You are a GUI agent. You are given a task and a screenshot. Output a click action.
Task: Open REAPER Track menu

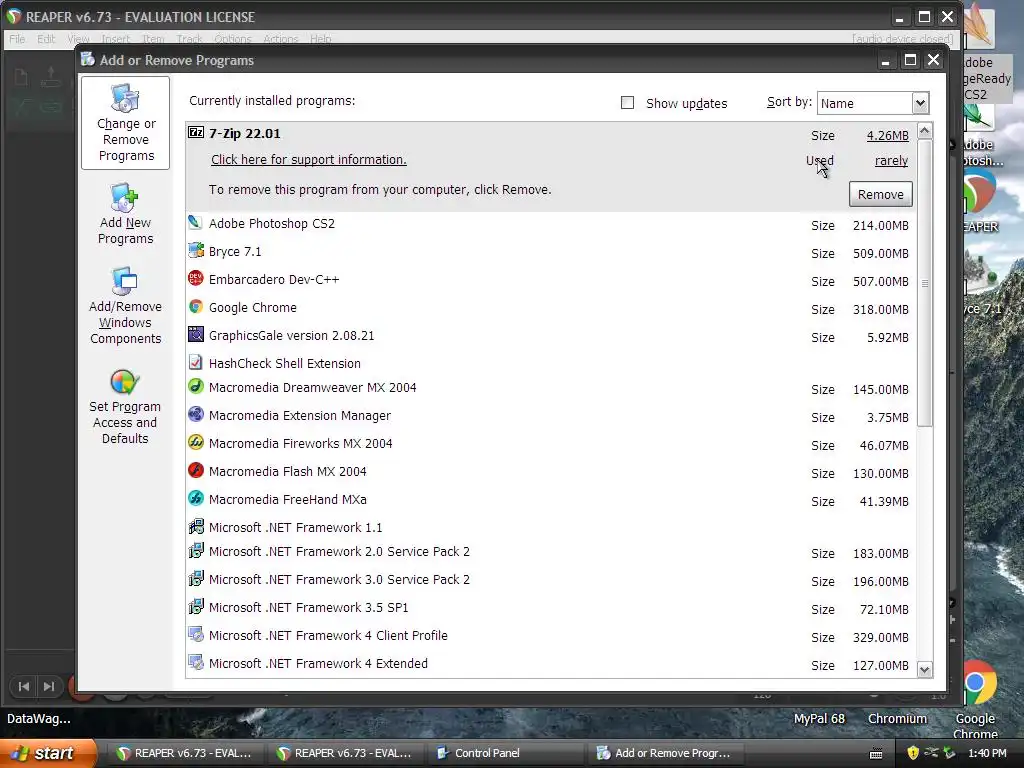pos(189,39)
